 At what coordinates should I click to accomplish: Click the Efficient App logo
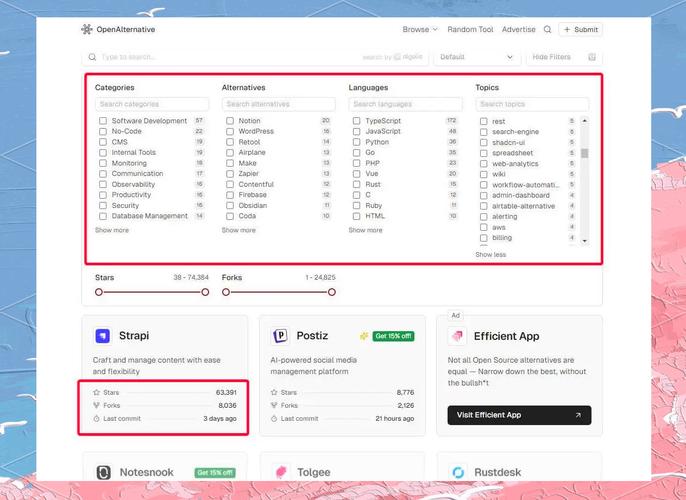(457, 336)
